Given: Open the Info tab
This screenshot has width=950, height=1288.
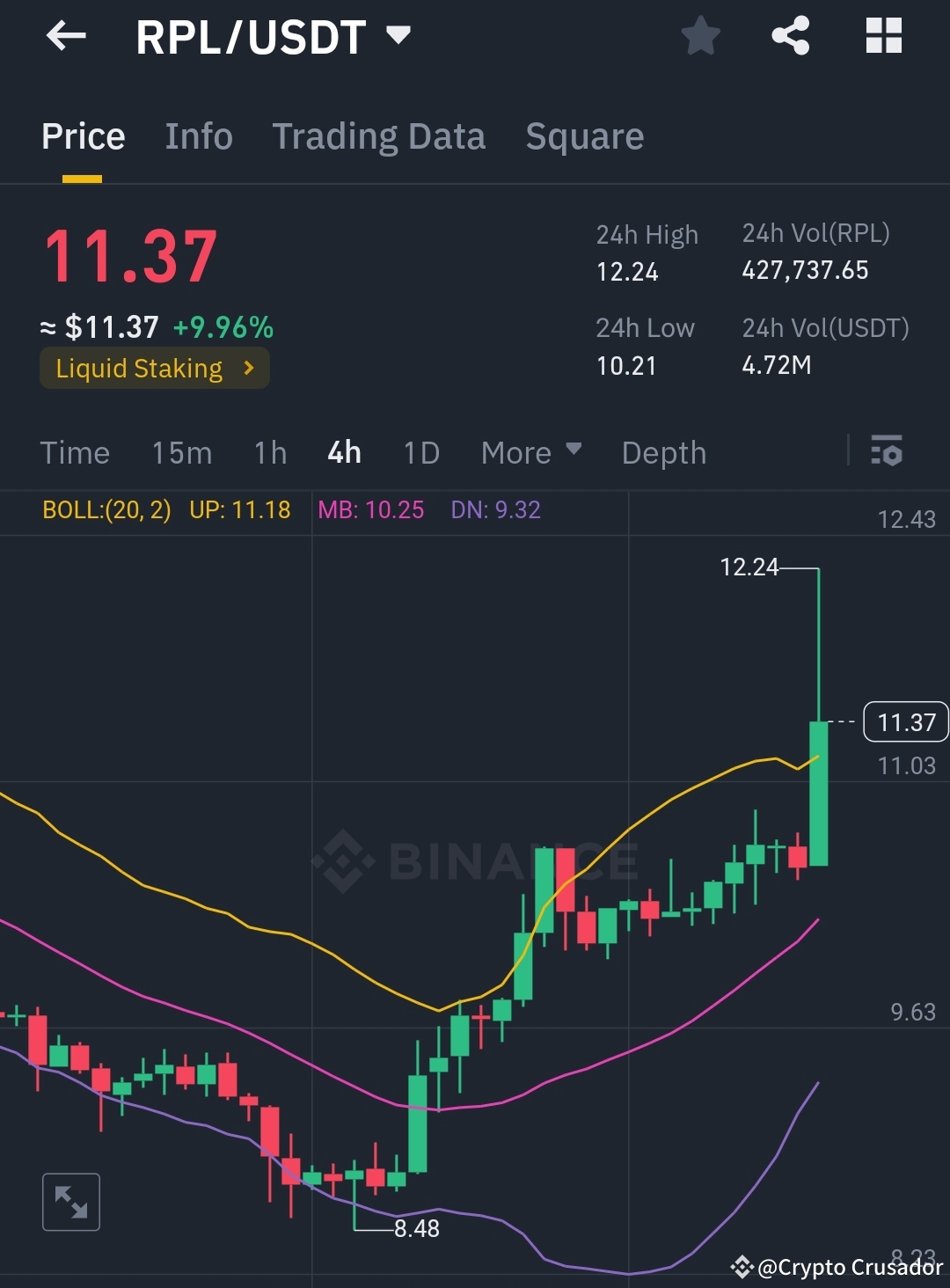Looking at the screenshot, I should coord(198,136).
